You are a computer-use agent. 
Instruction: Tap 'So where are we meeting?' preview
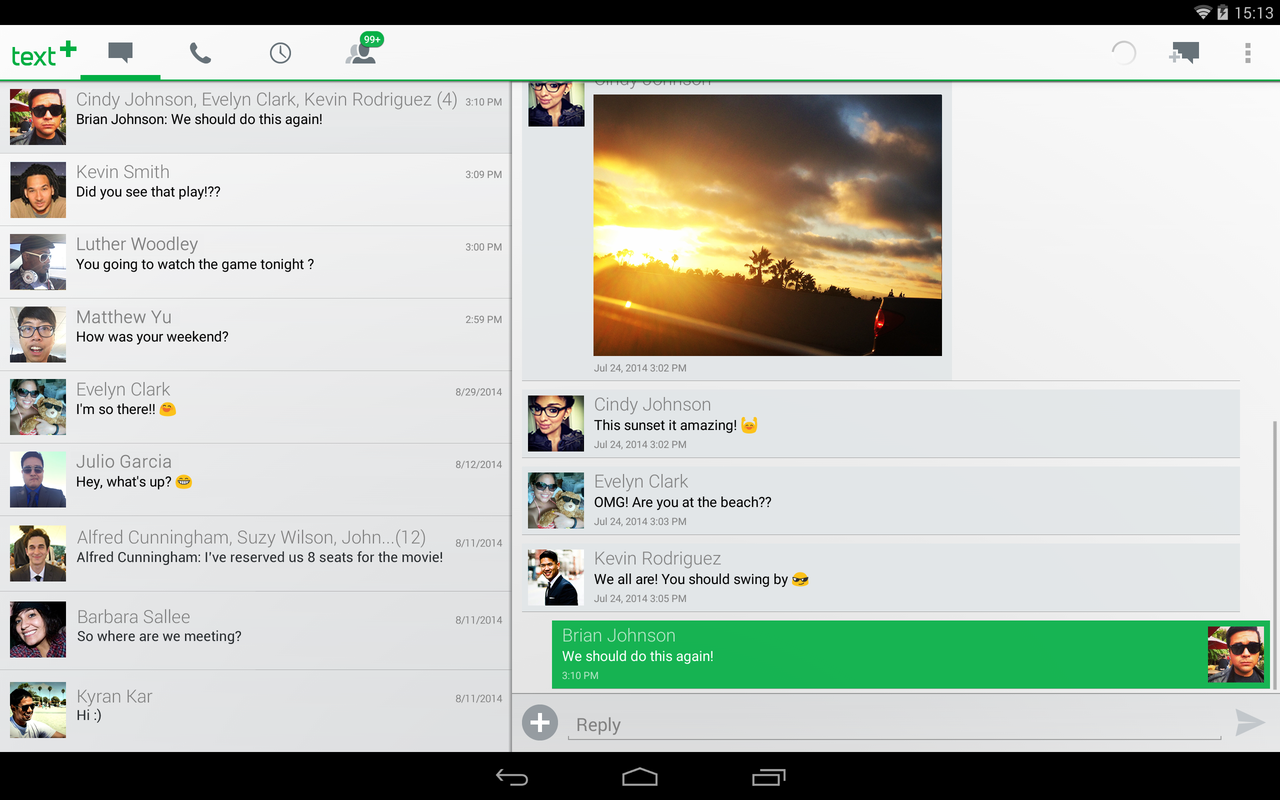[159, 636]
